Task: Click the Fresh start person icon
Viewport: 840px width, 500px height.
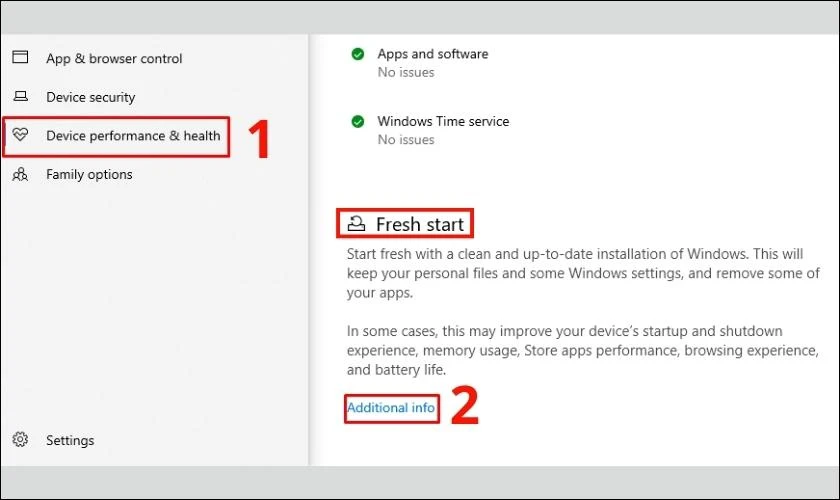Action: pos(356,223)
